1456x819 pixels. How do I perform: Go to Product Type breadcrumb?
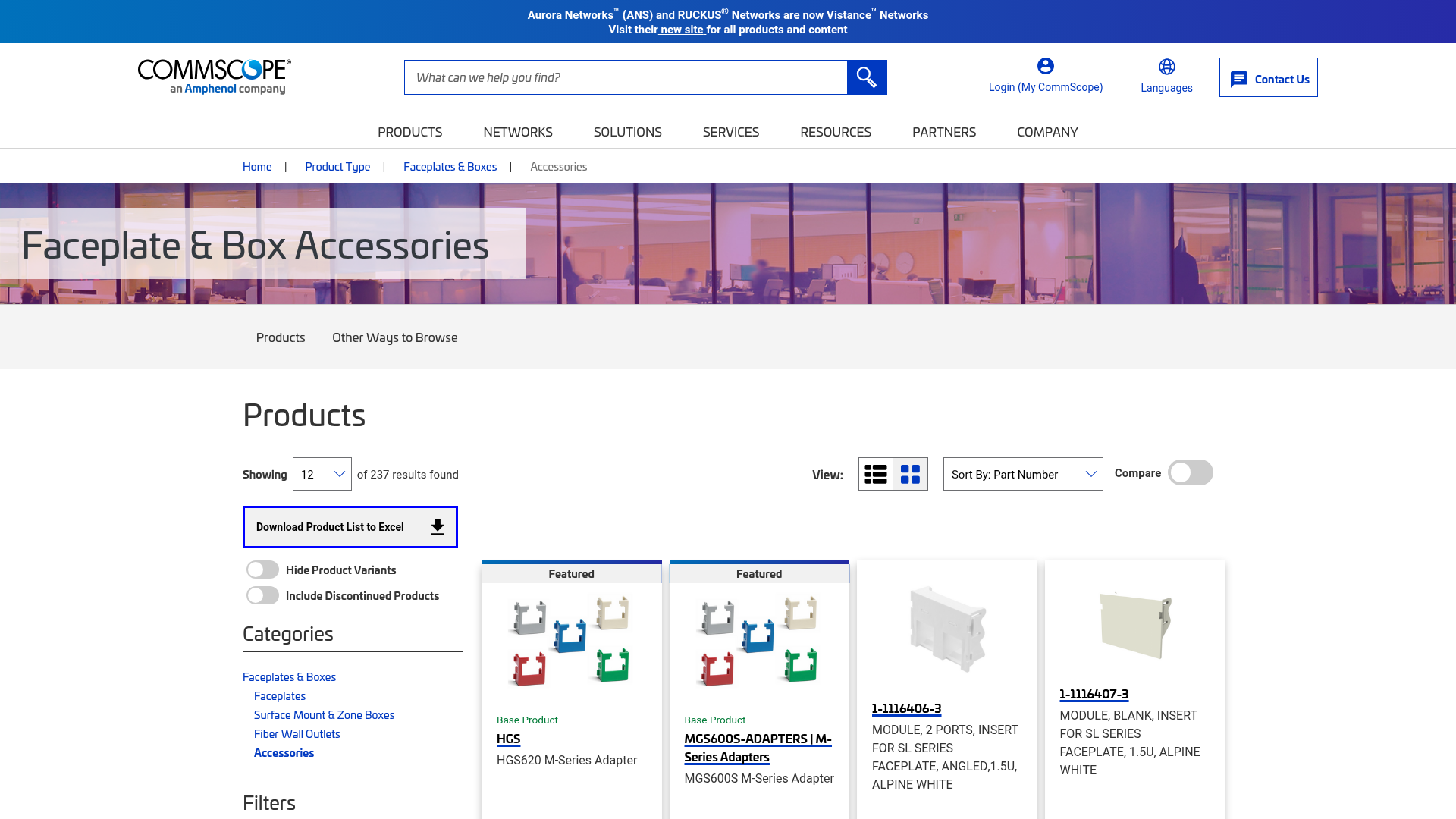[337, 167]
